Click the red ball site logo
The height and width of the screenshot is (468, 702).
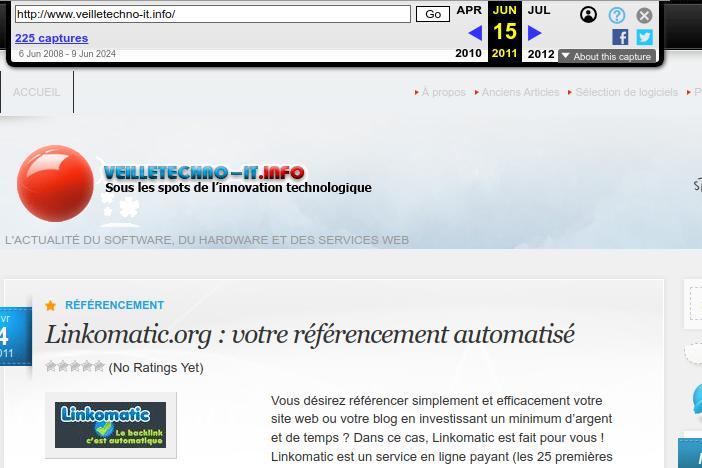[54, 184]
